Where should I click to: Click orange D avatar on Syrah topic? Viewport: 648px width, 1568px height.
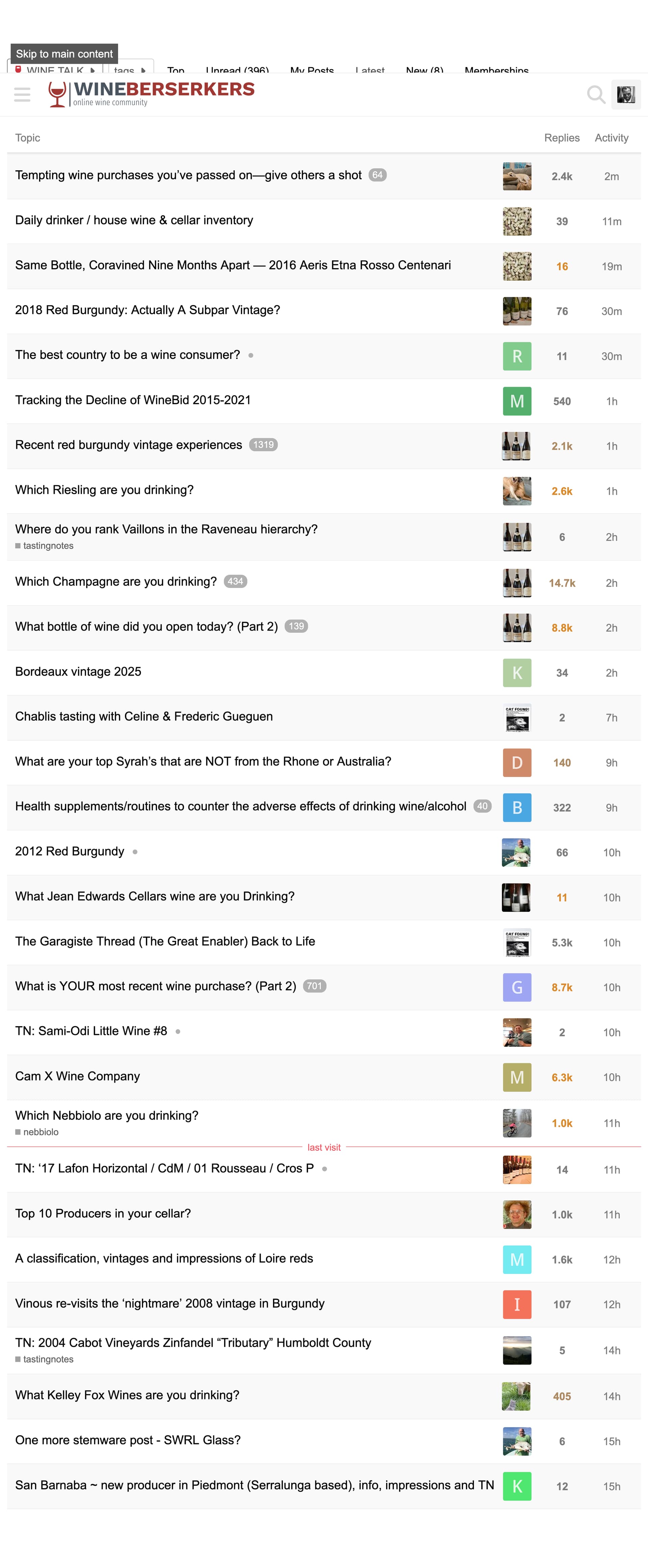tap(516, 763)
